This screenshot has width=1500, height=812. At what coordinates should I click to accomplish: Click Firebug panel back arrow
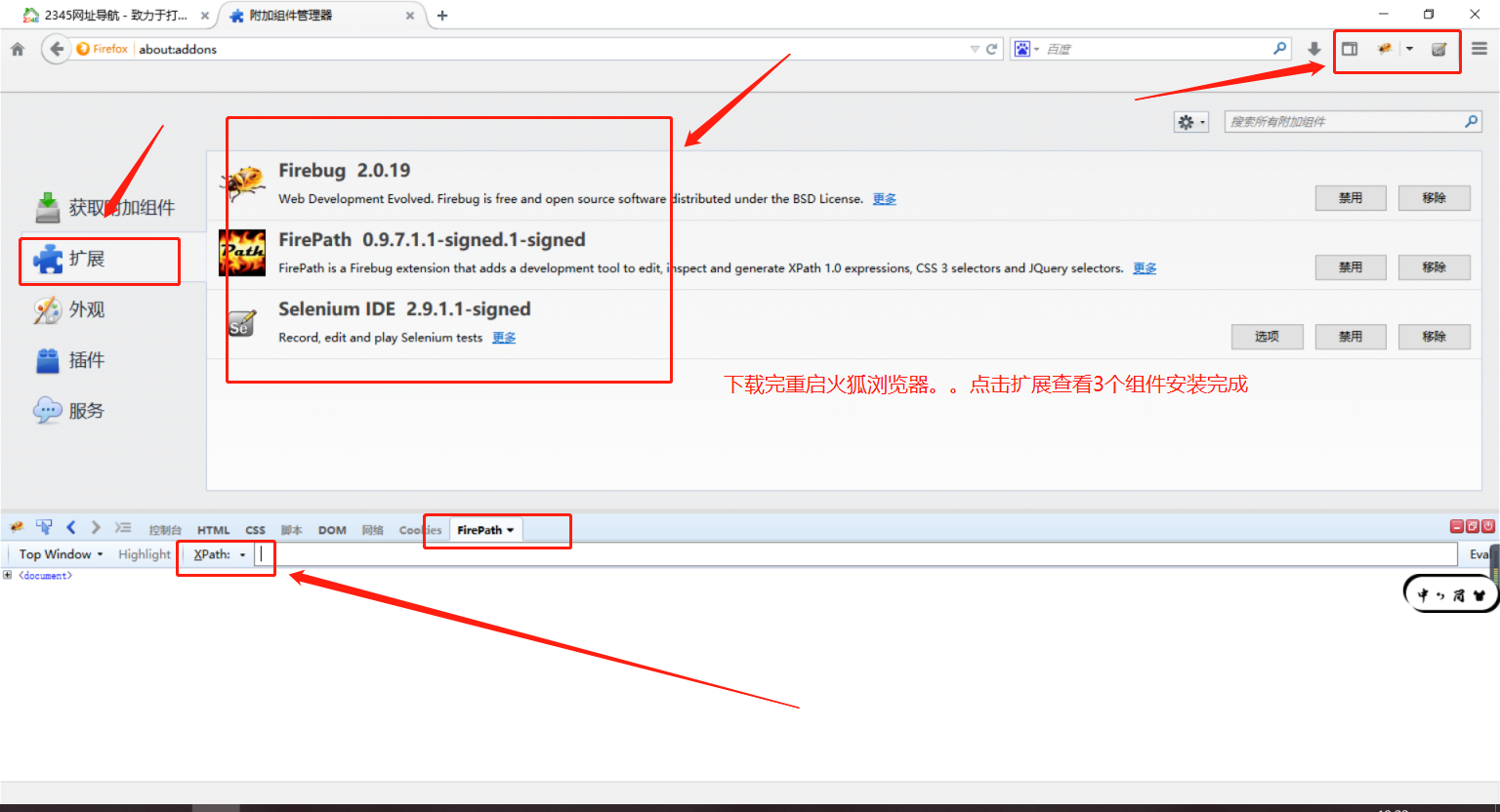[x=70, y=527]
